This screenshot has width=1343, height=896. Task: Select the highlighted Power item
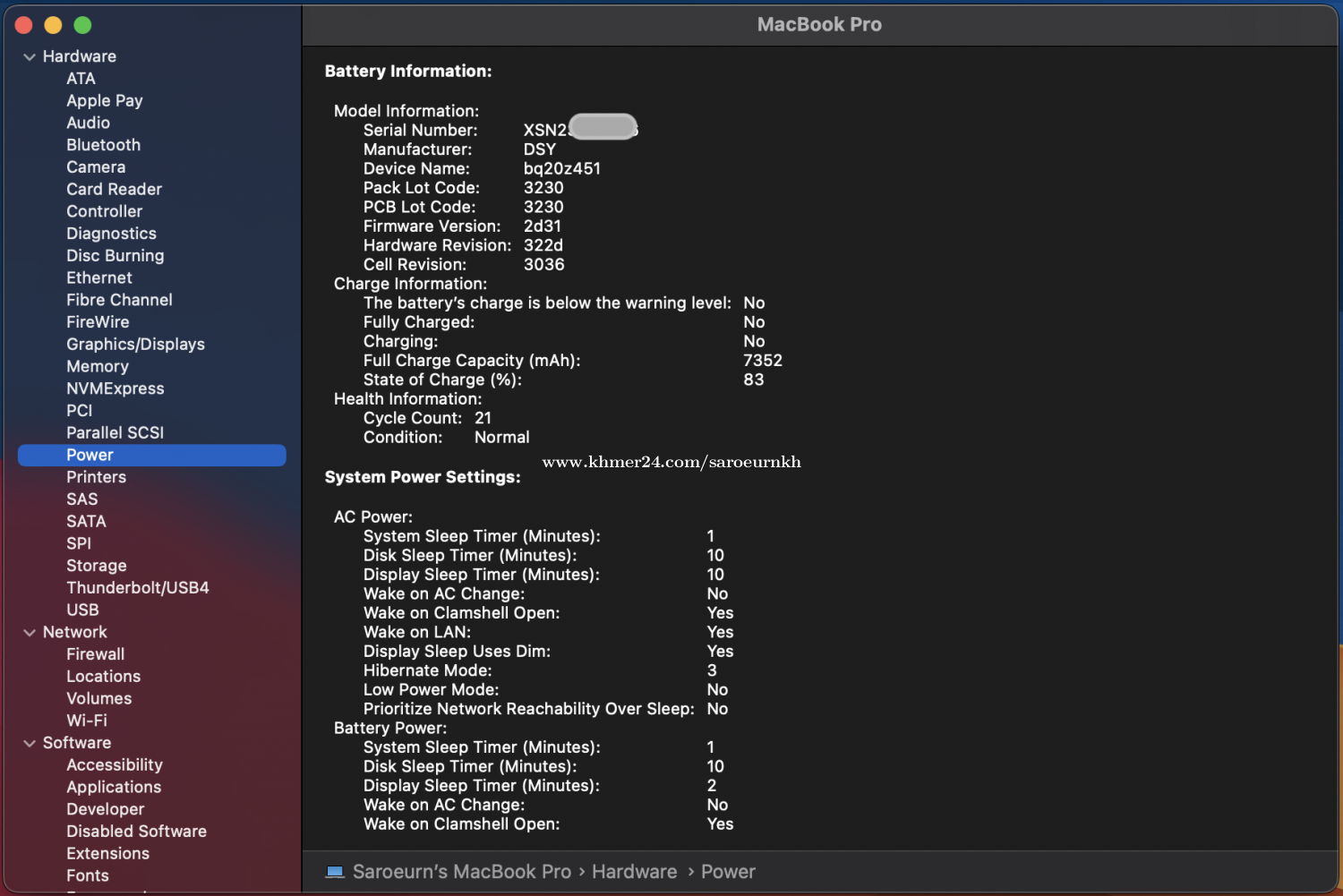[x=90, y=456]
